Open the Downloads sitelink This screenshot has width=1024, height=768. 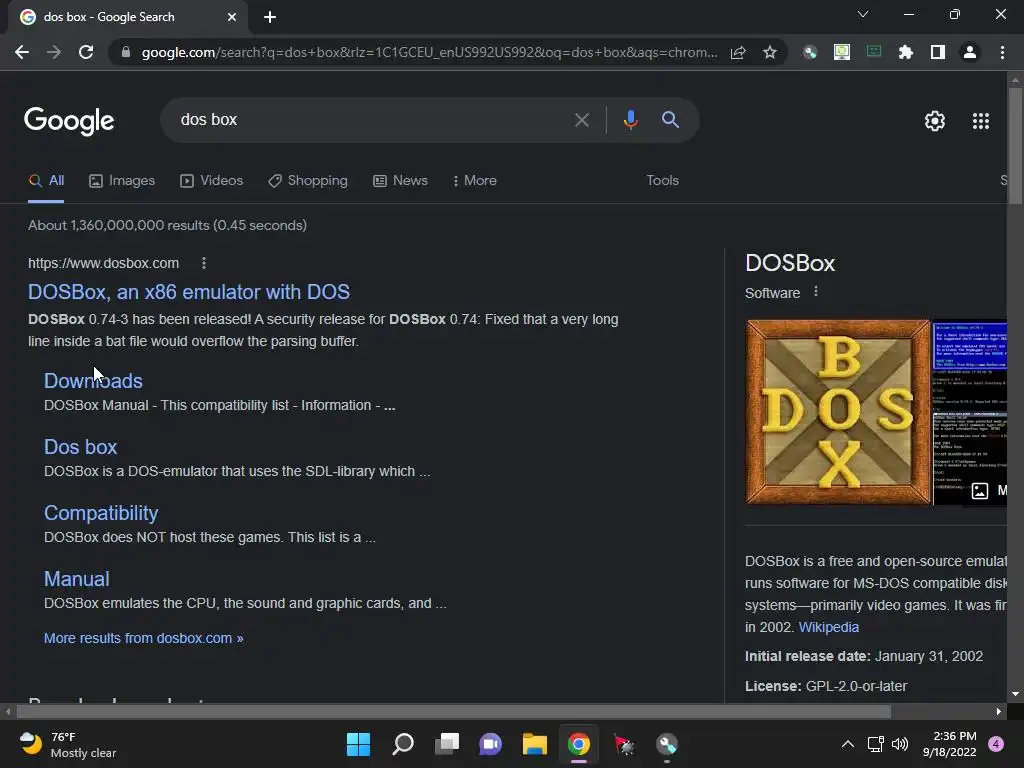tap(93, 381)
